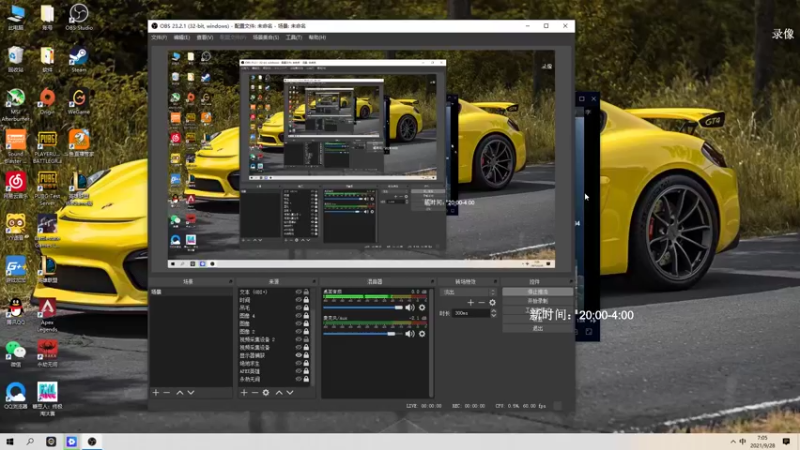The width and height of the screenshot is (800, 450).
Task: Click the 300ms transition duration field
Action: pyautogui.click(x=471, y=313)
